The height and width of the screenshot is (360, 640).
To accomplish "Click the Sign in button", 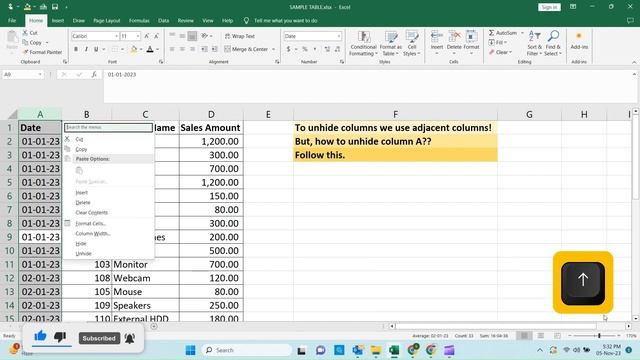I will (549, 7).
